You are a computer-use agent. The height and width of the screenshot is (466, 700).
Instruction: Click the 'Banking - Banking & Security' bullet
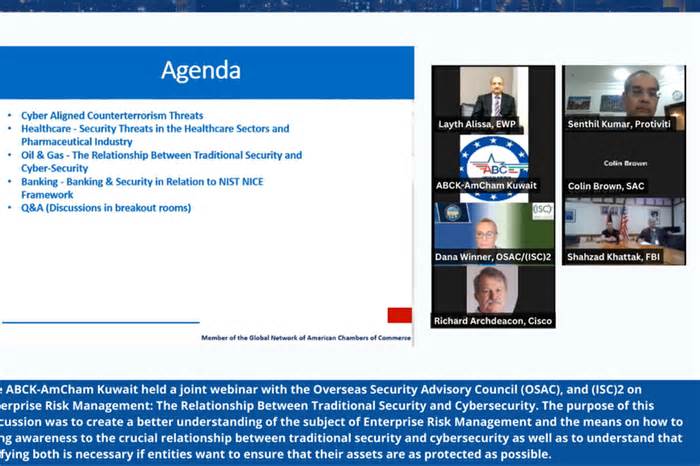pyautogui.click(x=142, y=188)
